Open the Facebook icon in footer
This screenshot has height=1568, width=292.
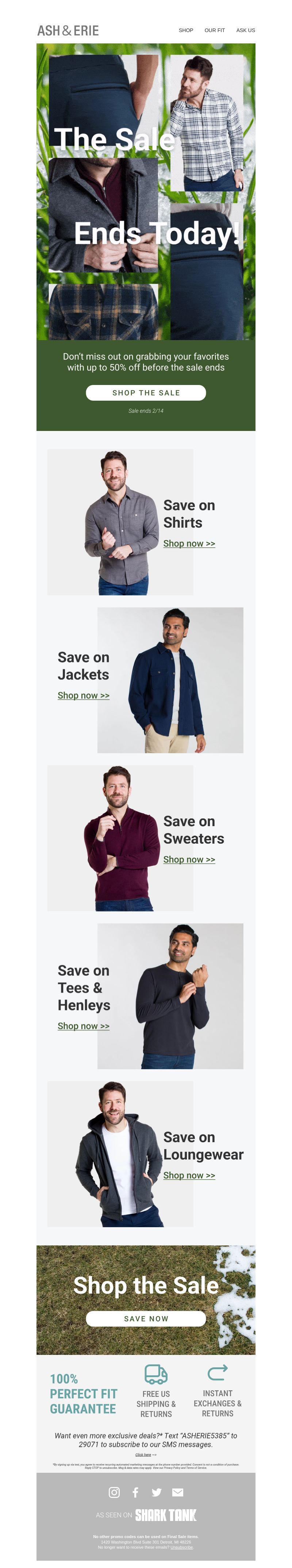click(x=135, y=1492)
